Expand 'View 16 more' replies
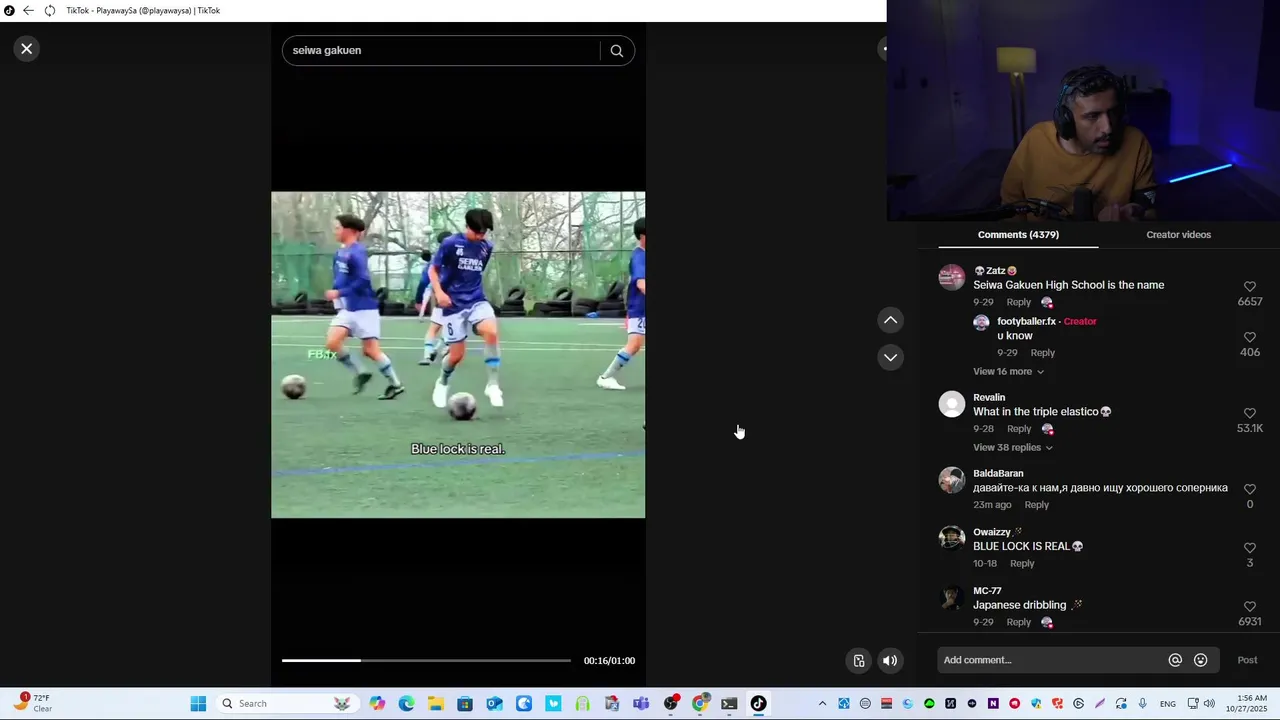The height and width of the screenshot is (720, 1280). click(x=1008, y=372)
